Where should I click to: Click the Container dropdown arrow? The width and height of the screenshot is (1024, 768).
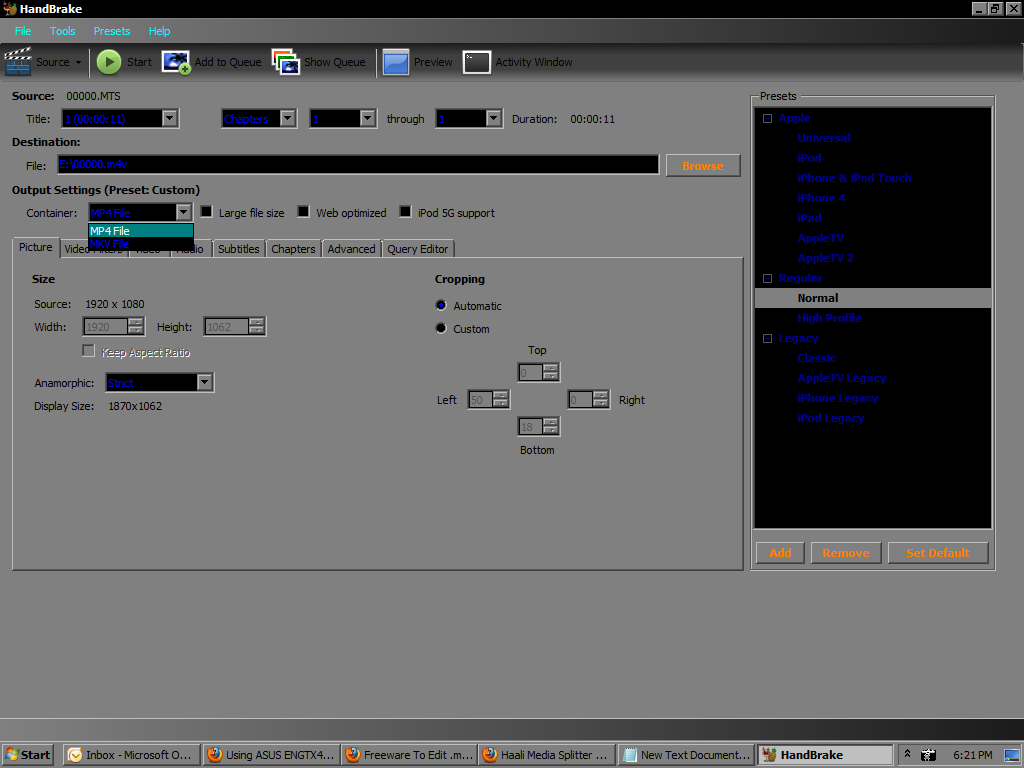184,212
